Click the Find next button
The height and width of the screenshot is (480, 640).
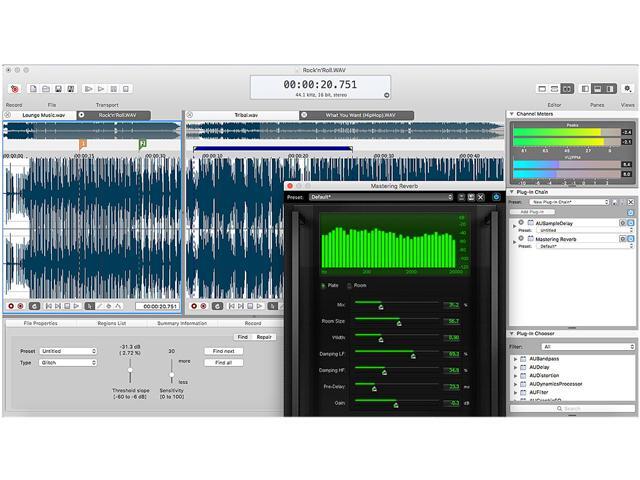tap(223, 351)
